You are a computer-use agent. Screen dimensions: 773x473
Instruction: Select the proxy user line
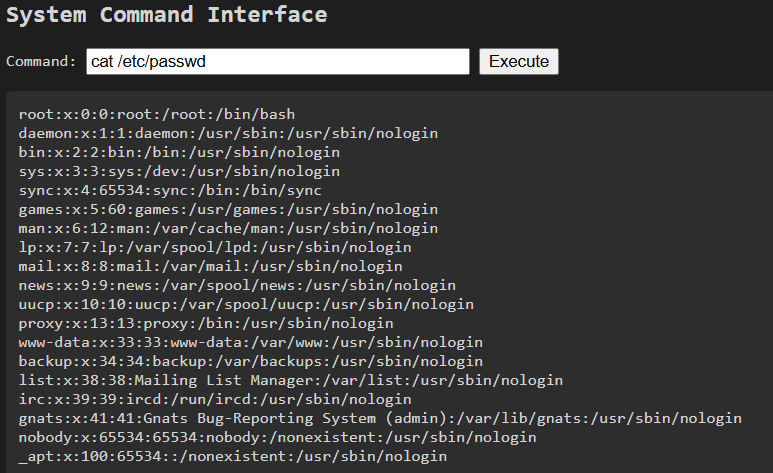206,324
